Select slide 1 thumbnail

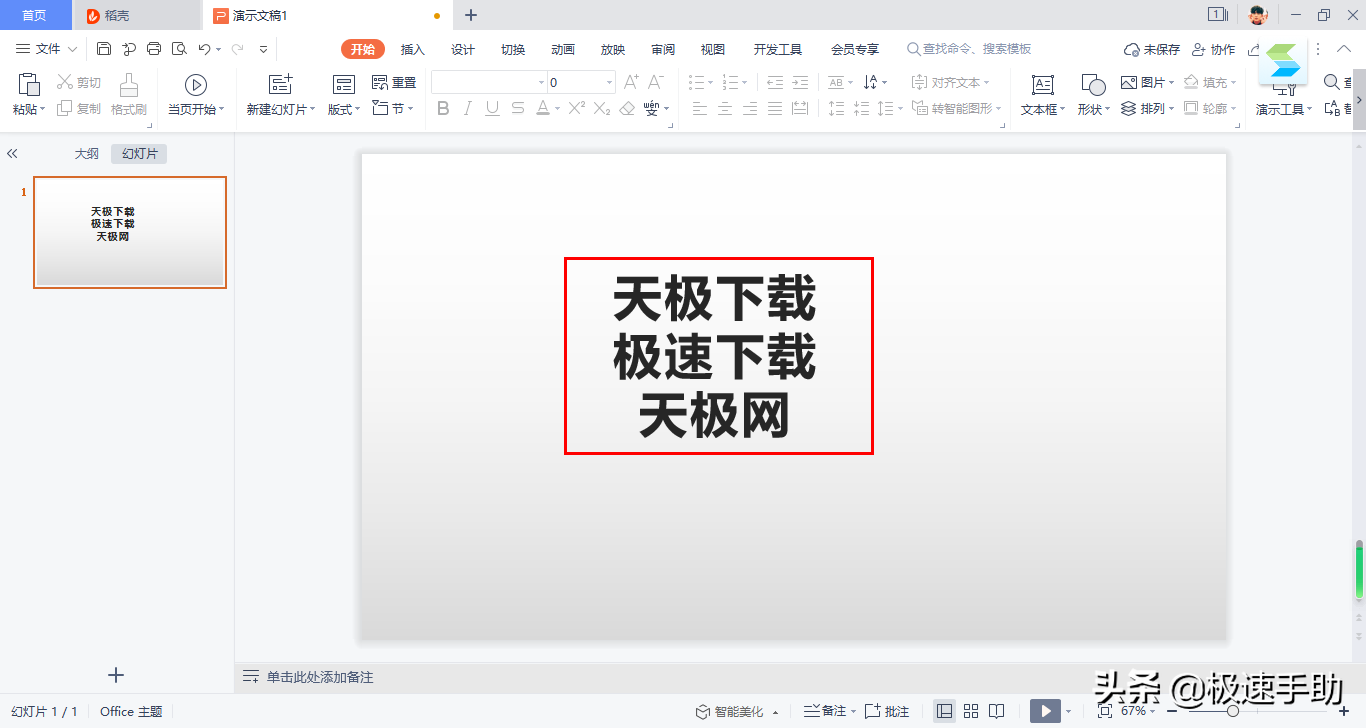[130, 232]
